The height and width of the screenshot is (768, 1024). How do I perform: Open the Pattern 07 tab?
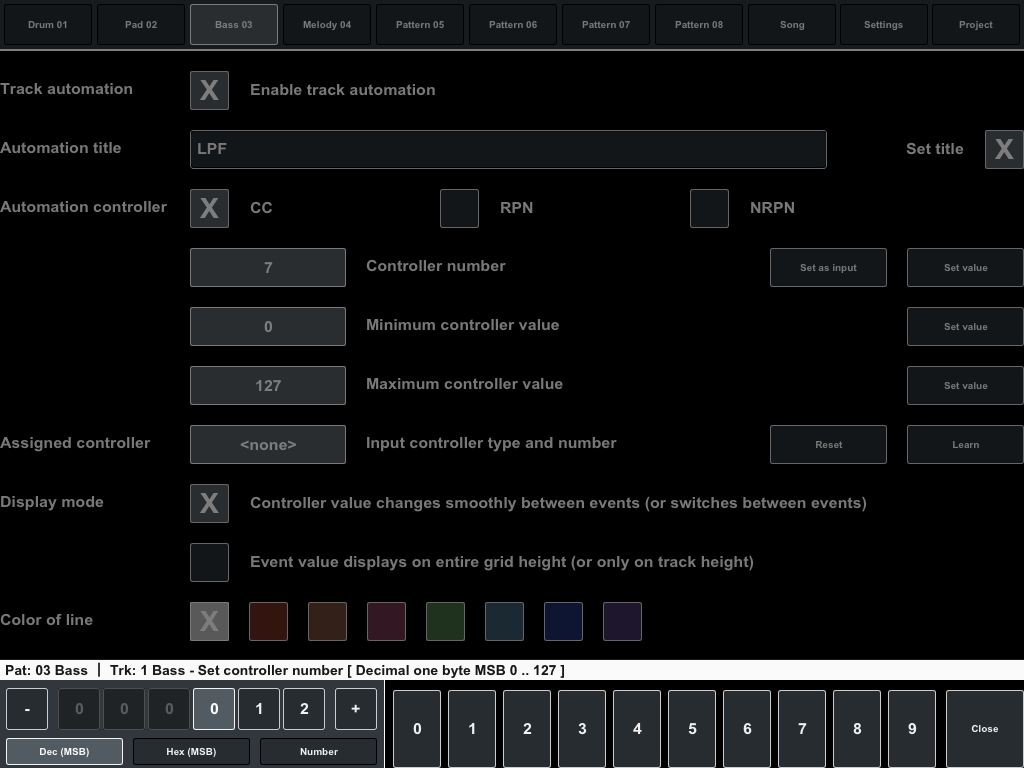[606, 25]
